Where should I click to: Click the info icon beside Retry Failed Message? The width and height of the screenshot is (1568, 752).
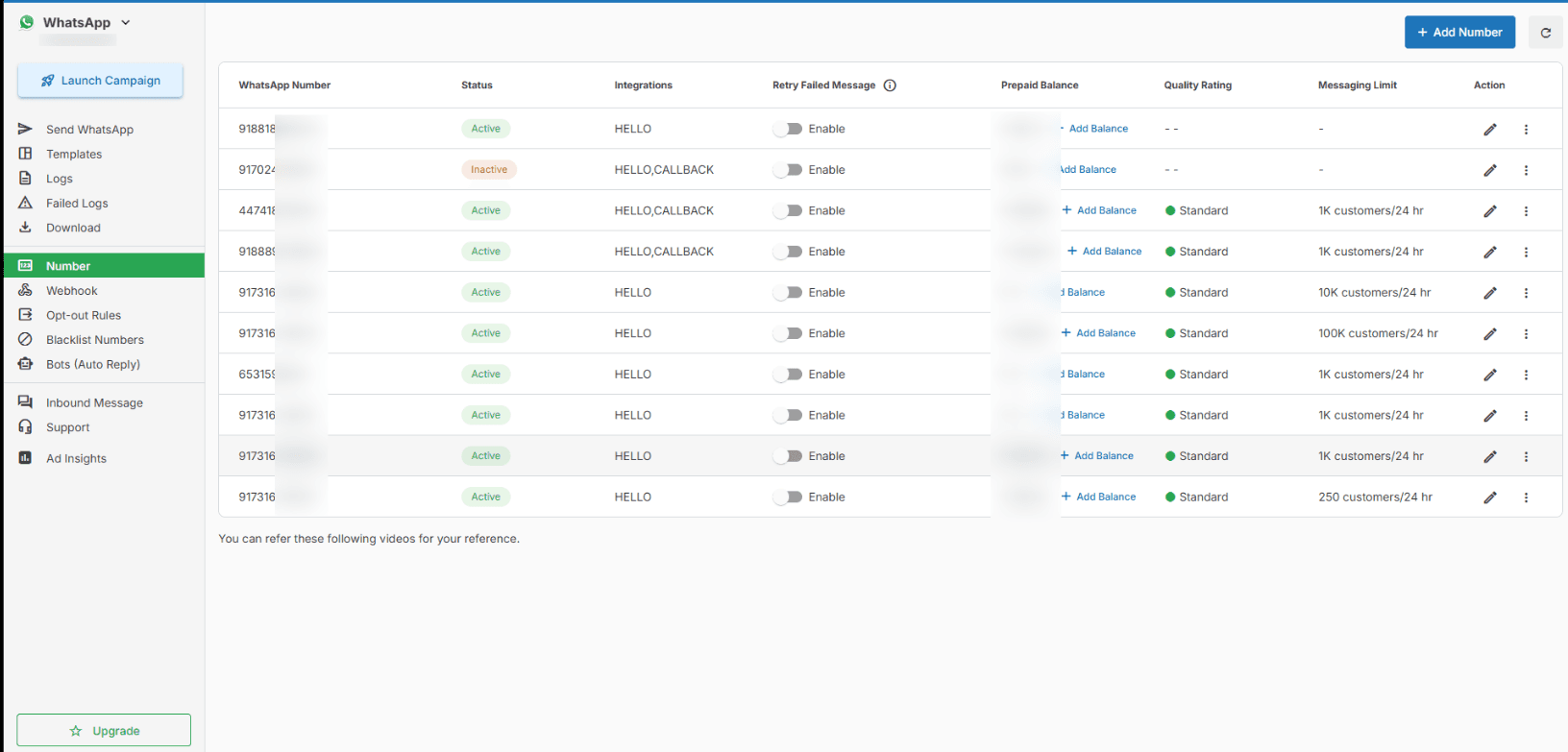coord(890,85)
